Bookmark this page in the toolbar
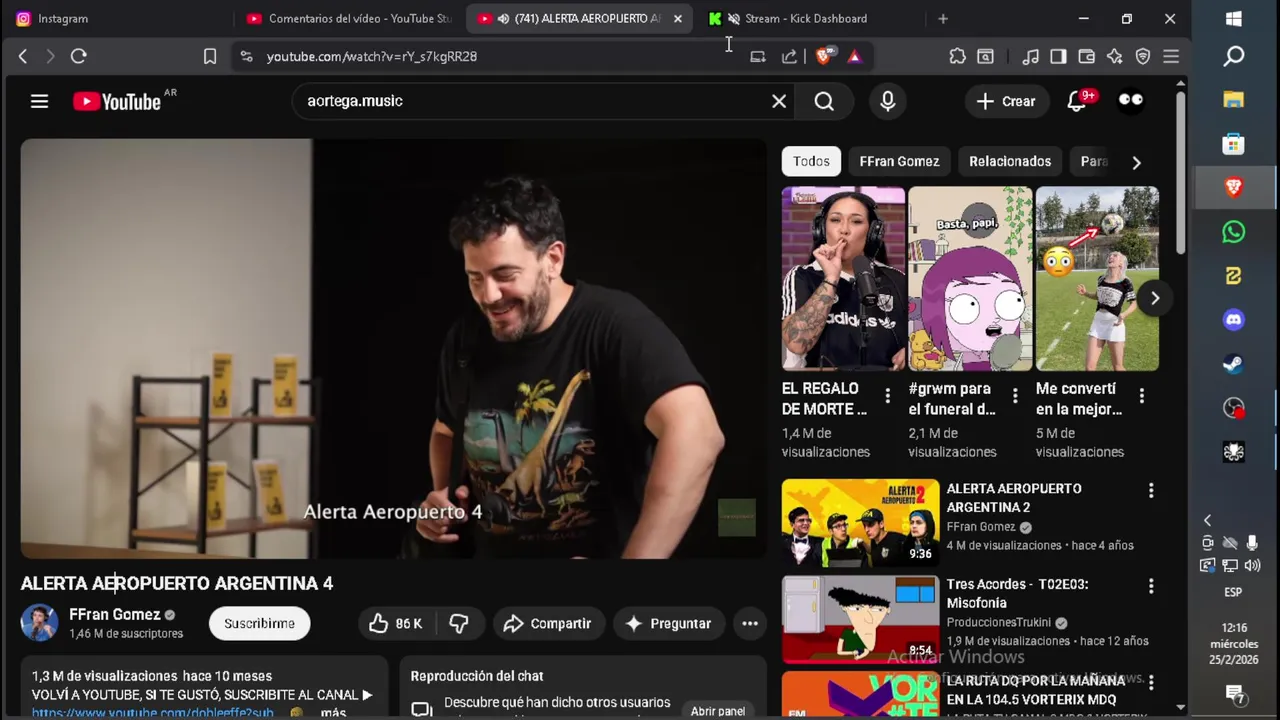 210,56
